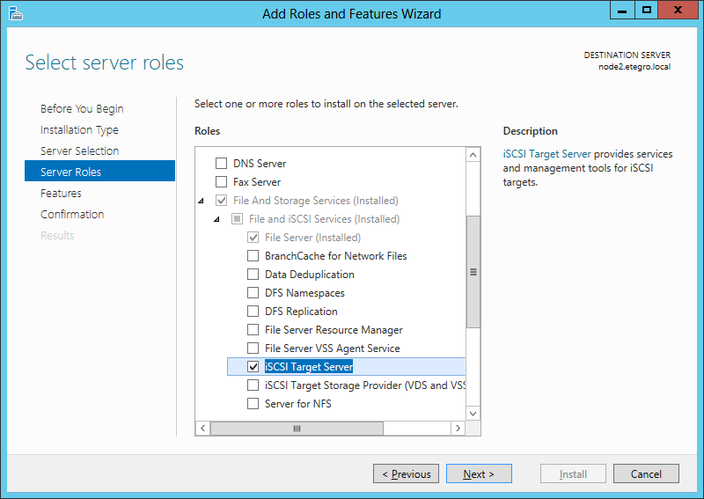Screen dimensions: 704x499
Task: Maximize the wizard window
Action: 649,11
